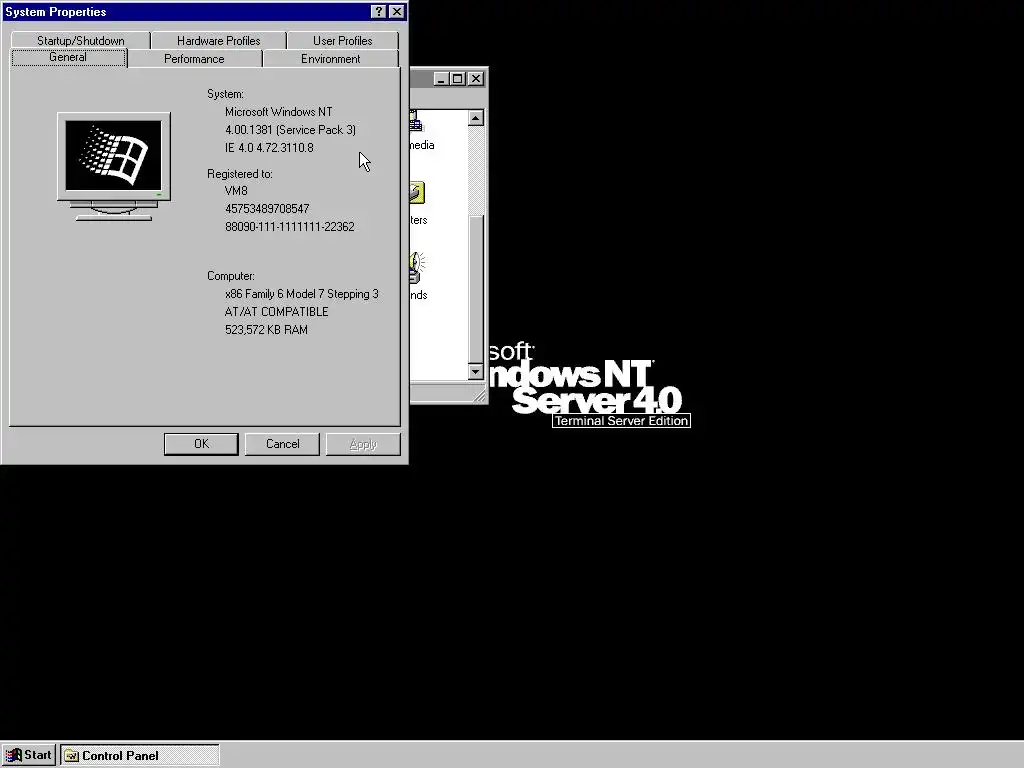This screenshot has width=1024, height=768.
Task: Confirm with the OK button
Action: pos(201,444)
